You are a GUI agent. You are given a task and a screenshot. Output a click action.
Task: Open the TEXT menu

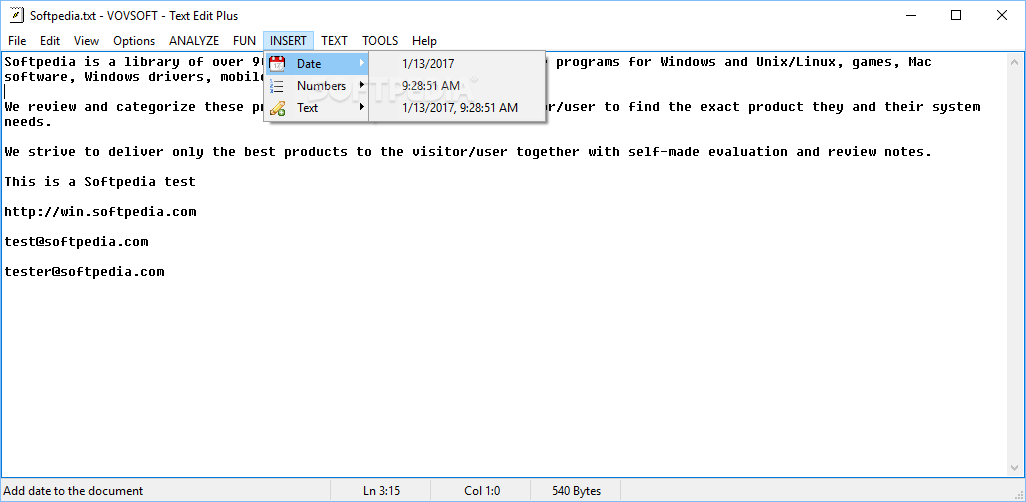click(x=334, y=41)
